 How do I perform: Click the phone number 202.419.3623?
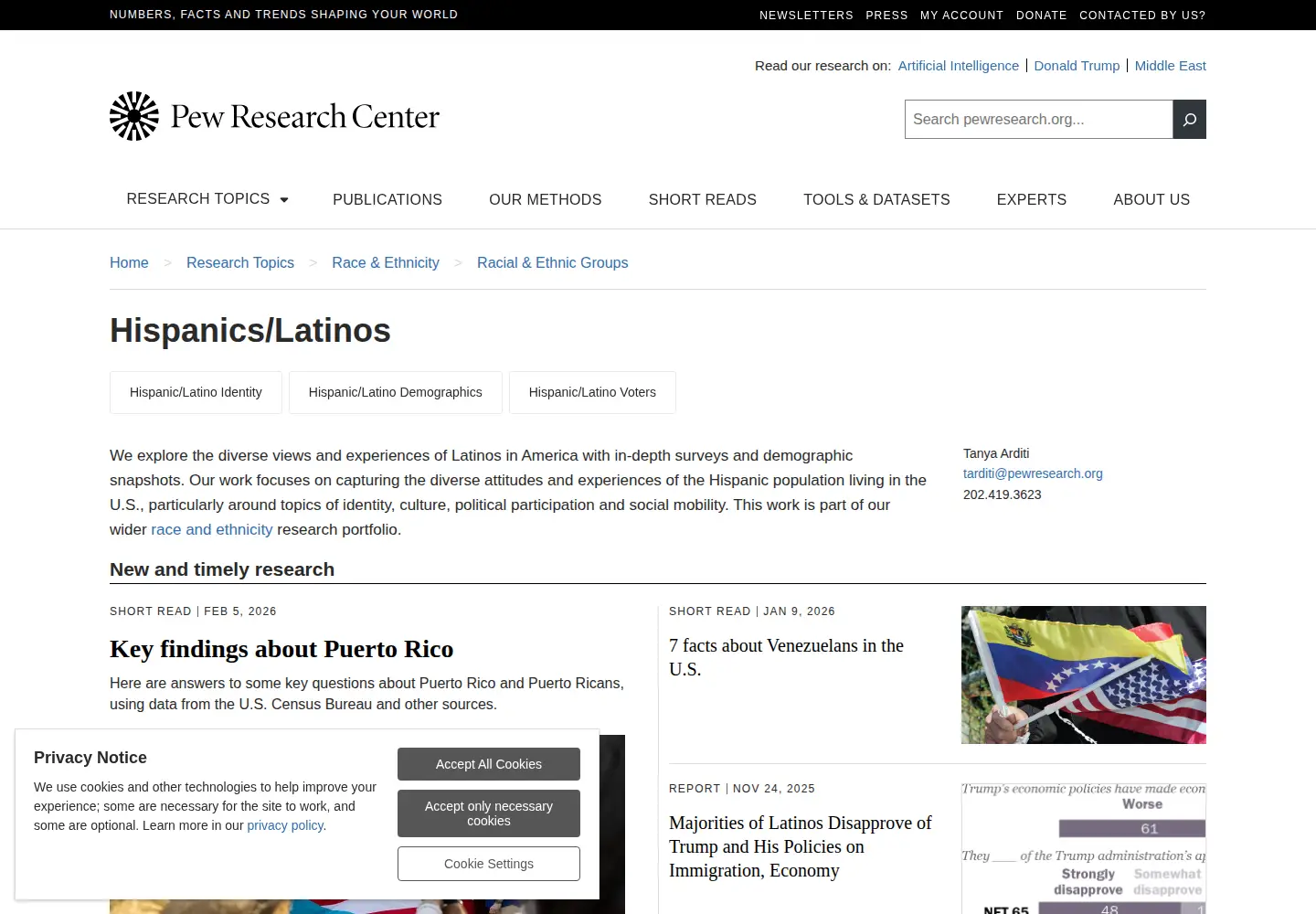[x=1003, y=494]
